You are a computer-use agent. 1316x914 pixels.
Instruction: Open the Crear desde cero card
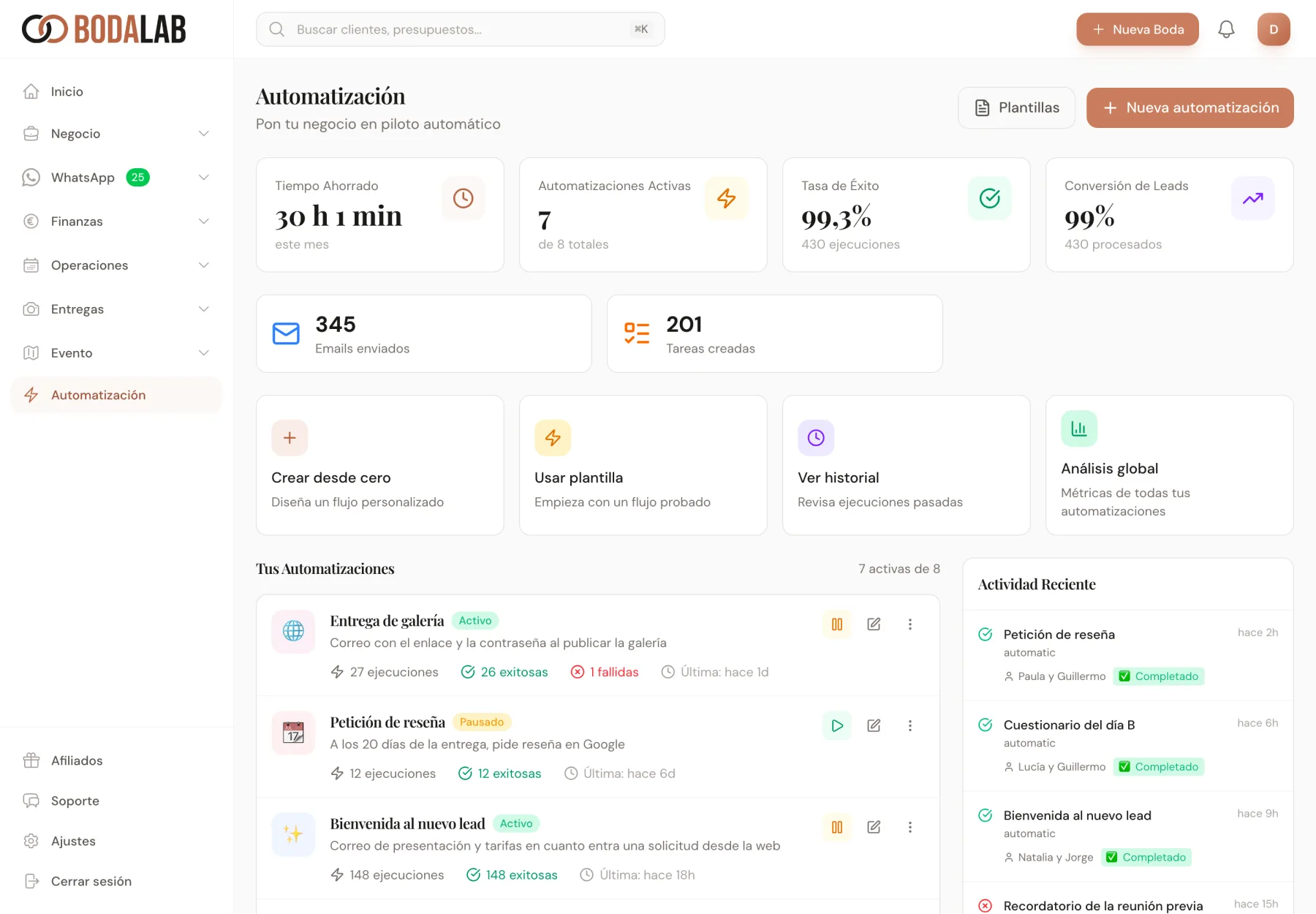click(x=380, y=465)
